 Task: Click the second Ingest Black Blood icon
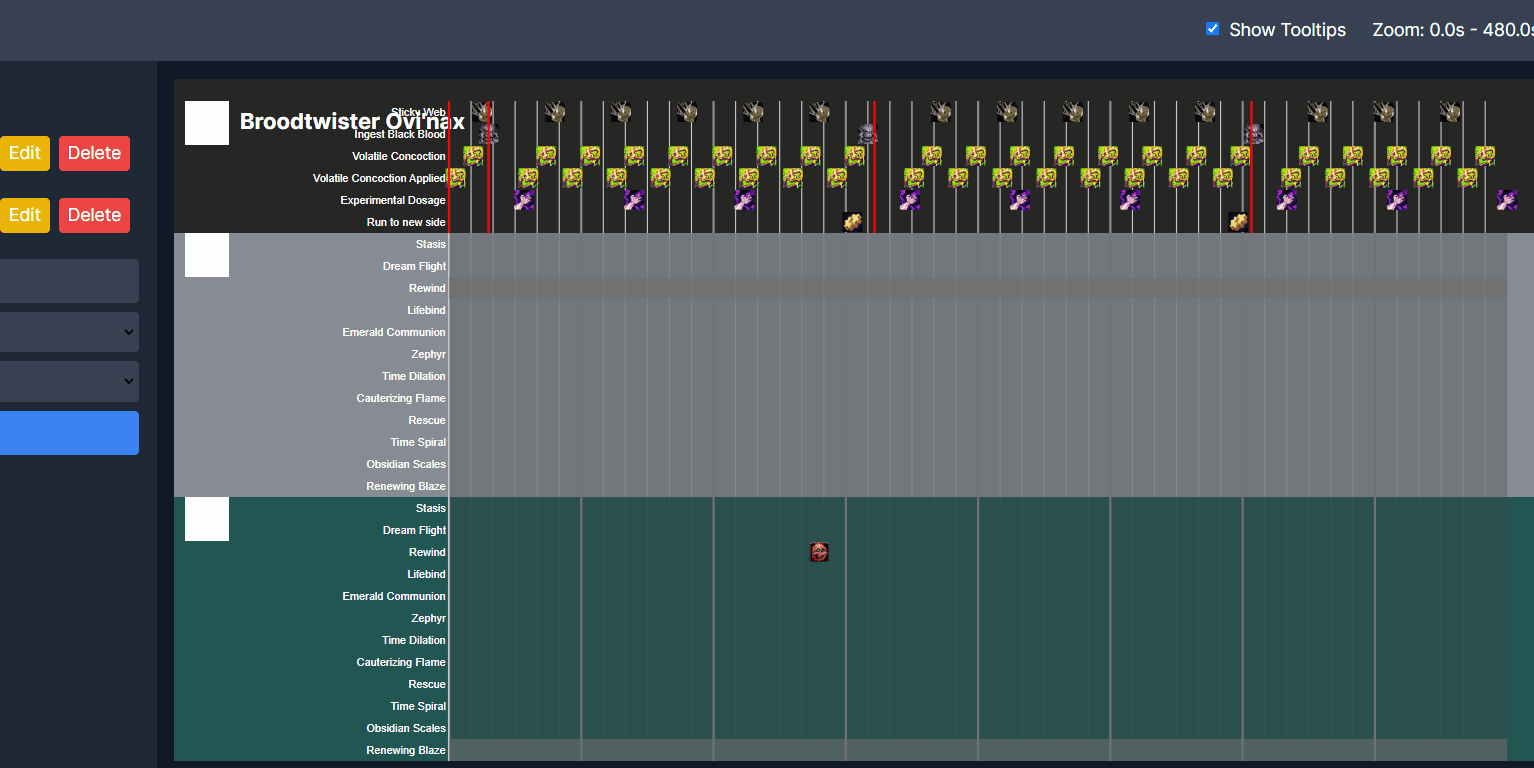868,134
